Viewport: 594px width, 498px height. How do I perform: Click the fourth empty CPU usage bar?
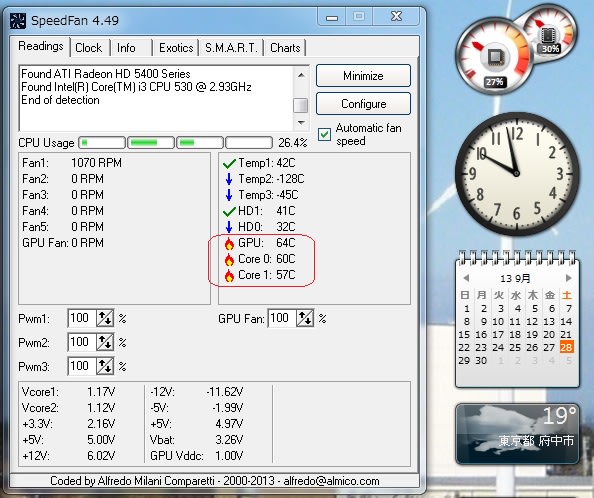249,143
